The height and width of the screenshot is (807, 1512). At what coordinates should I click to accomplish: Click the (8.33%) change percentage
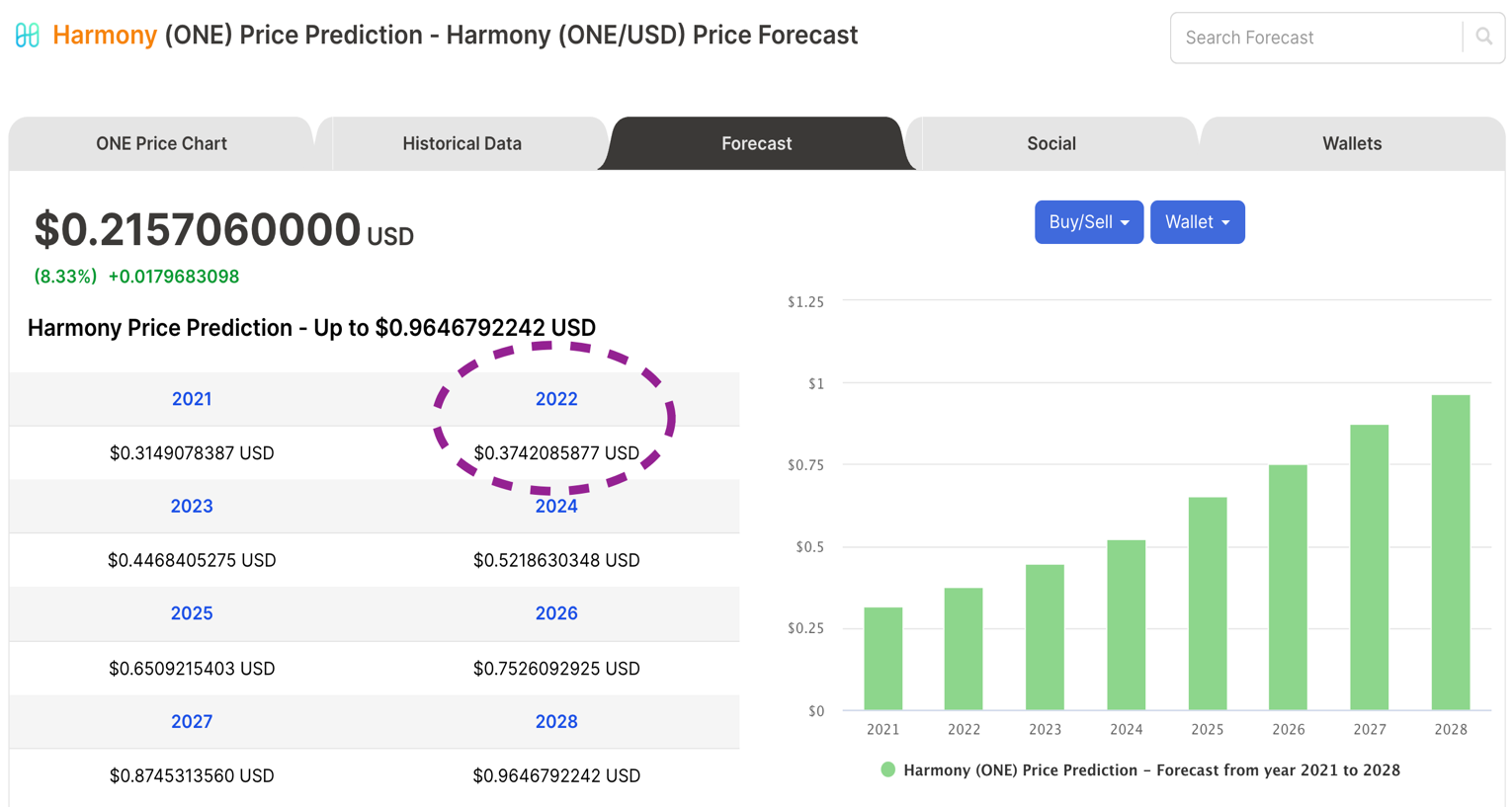tap(65, 277)
